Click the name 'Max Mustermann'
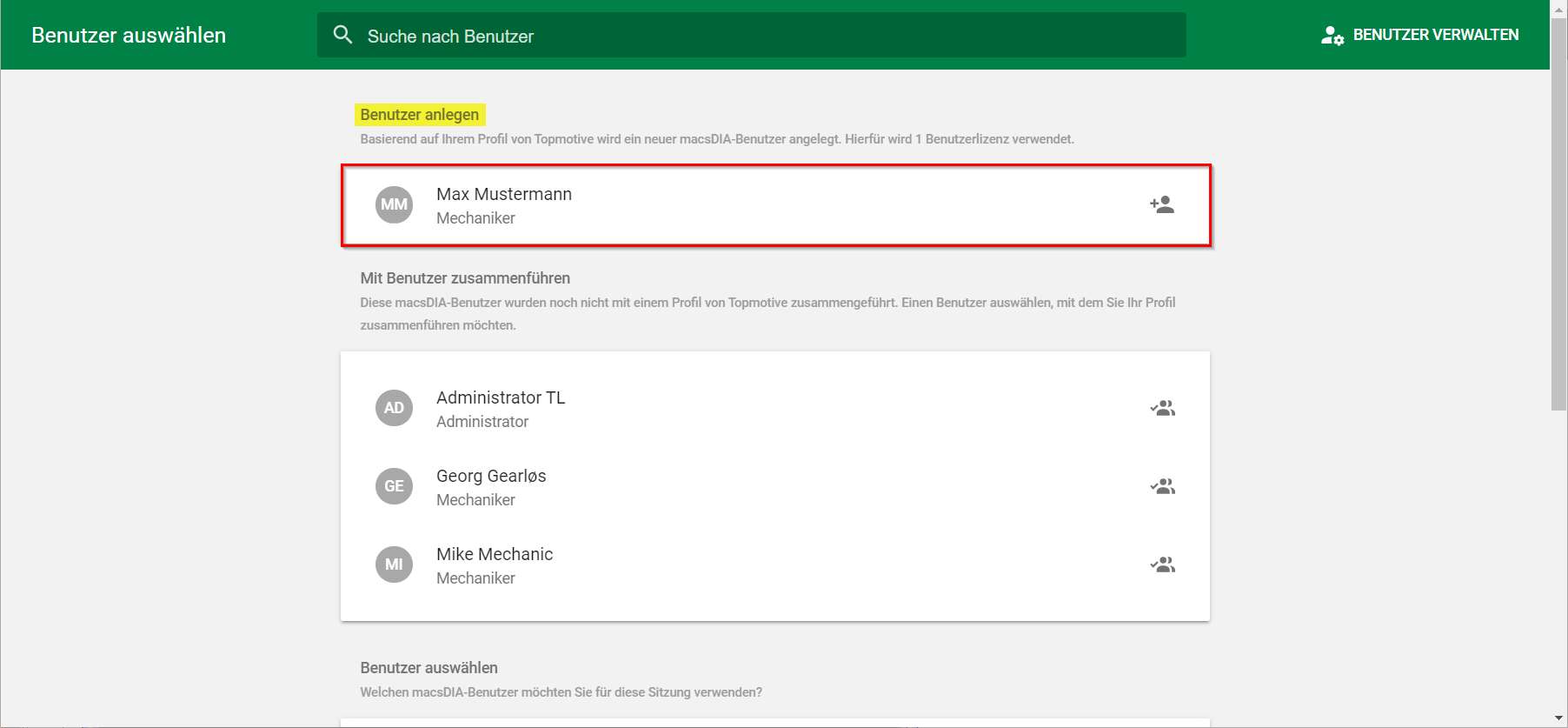Image resolution: width=1568 pixels, height=728 pixels. tap(504, 194)
